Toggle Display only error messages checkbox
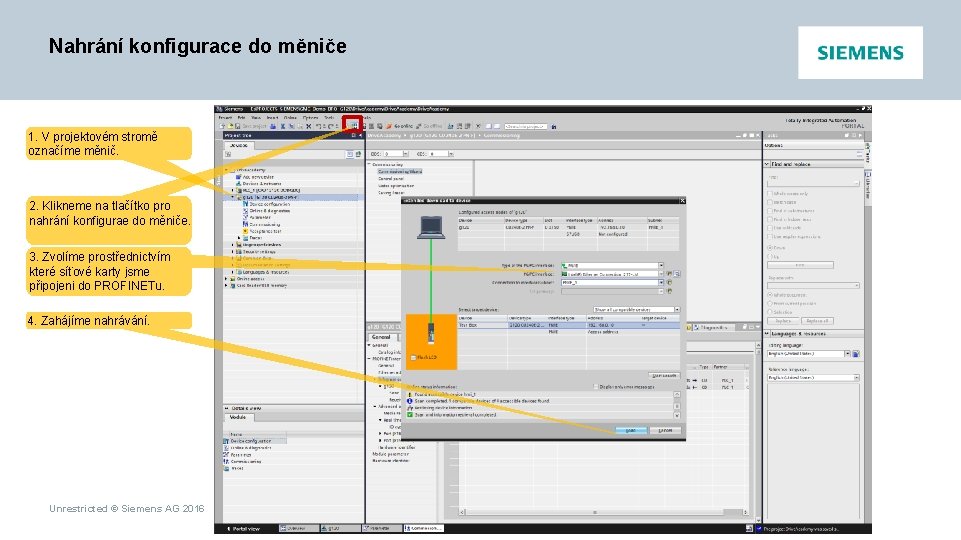 [596, 387]
